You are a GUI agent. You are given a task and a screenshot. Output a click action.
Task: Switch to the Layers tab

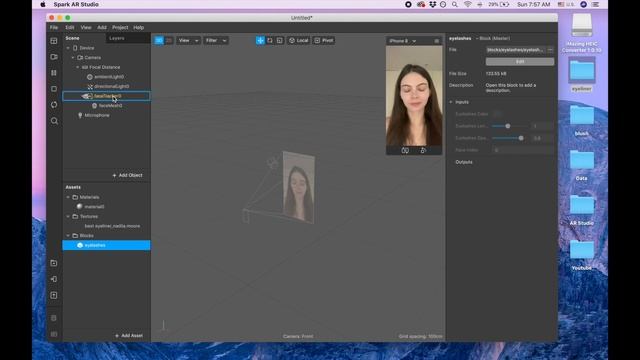117,38
